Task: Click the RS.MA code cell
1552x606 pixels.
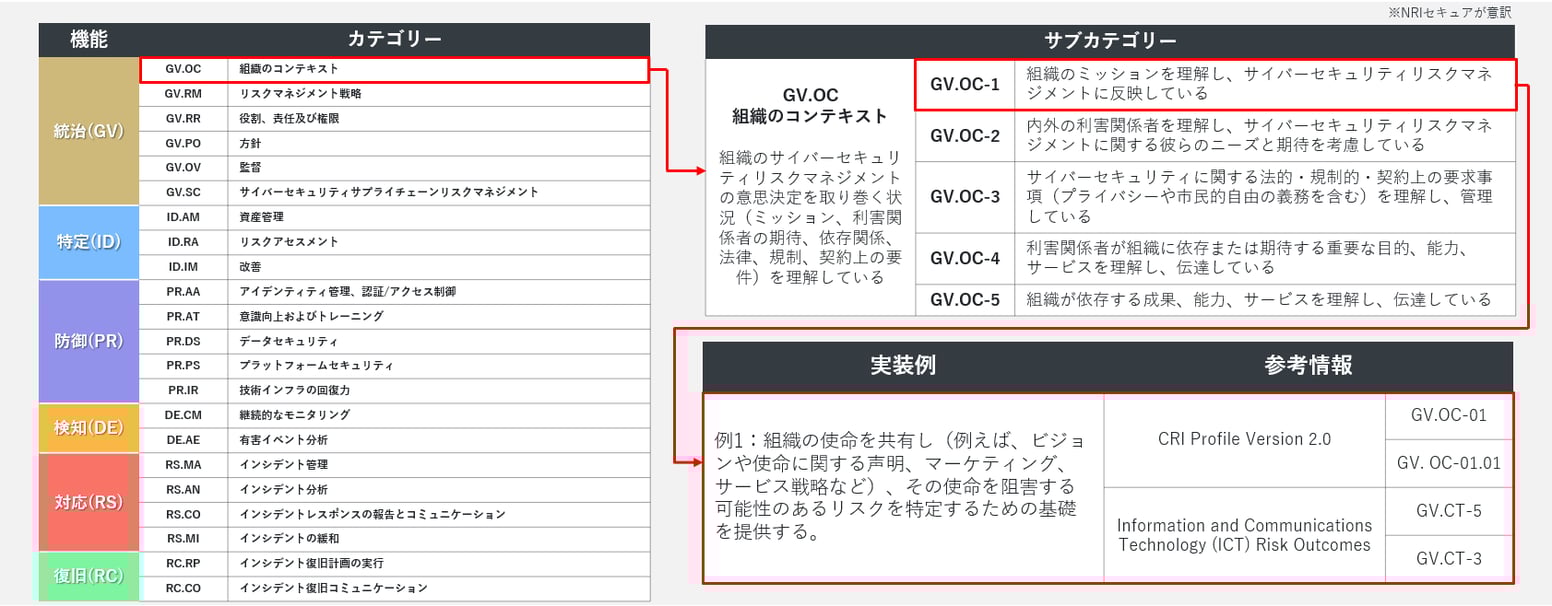Action: pos(184,465)
